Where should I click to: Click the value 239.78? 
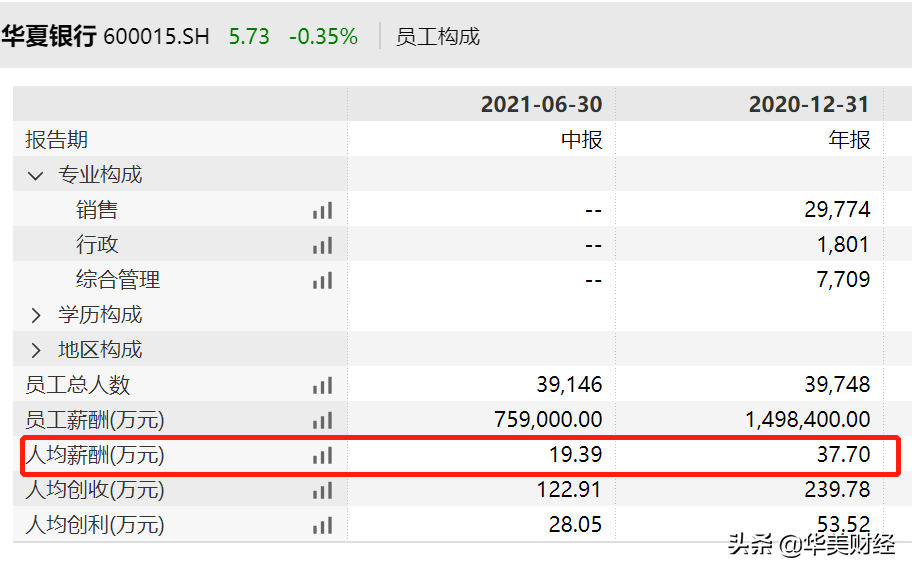tap(838, 490)
